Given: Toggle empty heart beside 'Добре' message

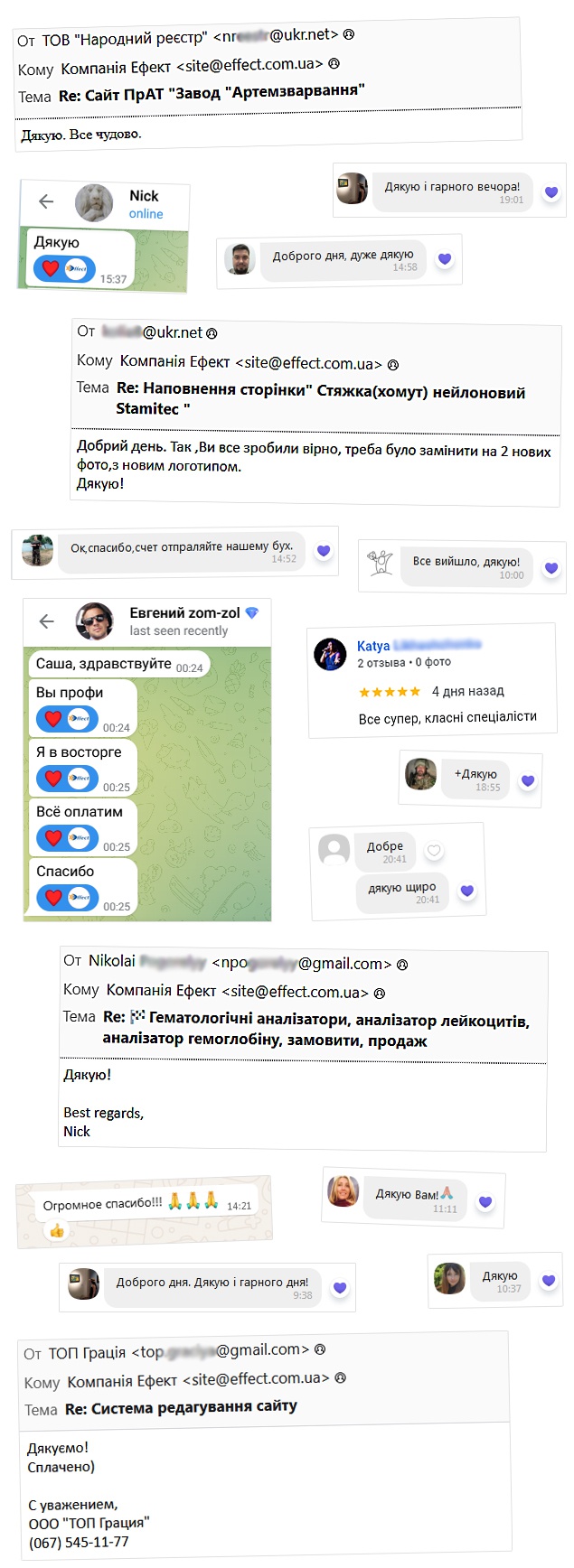Looking at the screenshot, I should 434,850.
